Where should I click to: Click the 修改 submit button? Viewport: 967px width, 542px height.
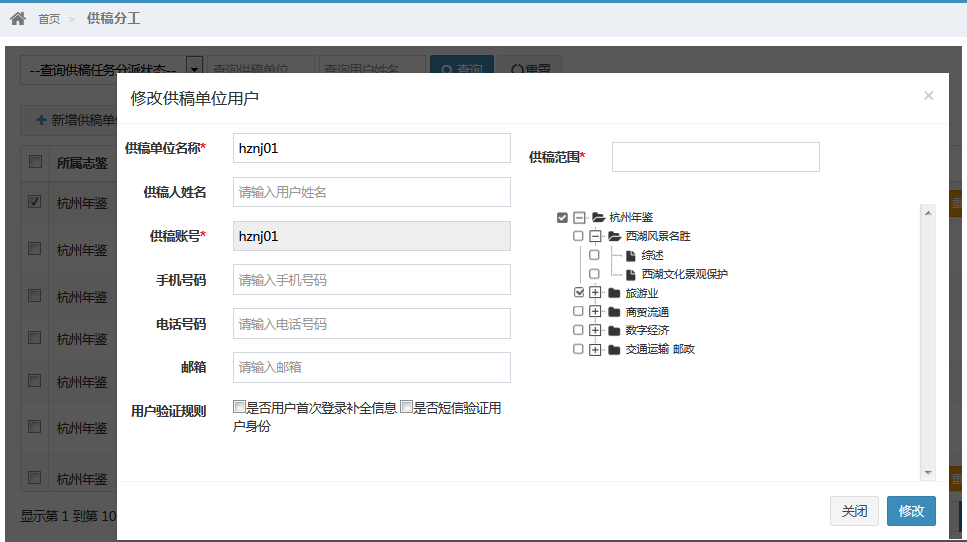point(911,511)
